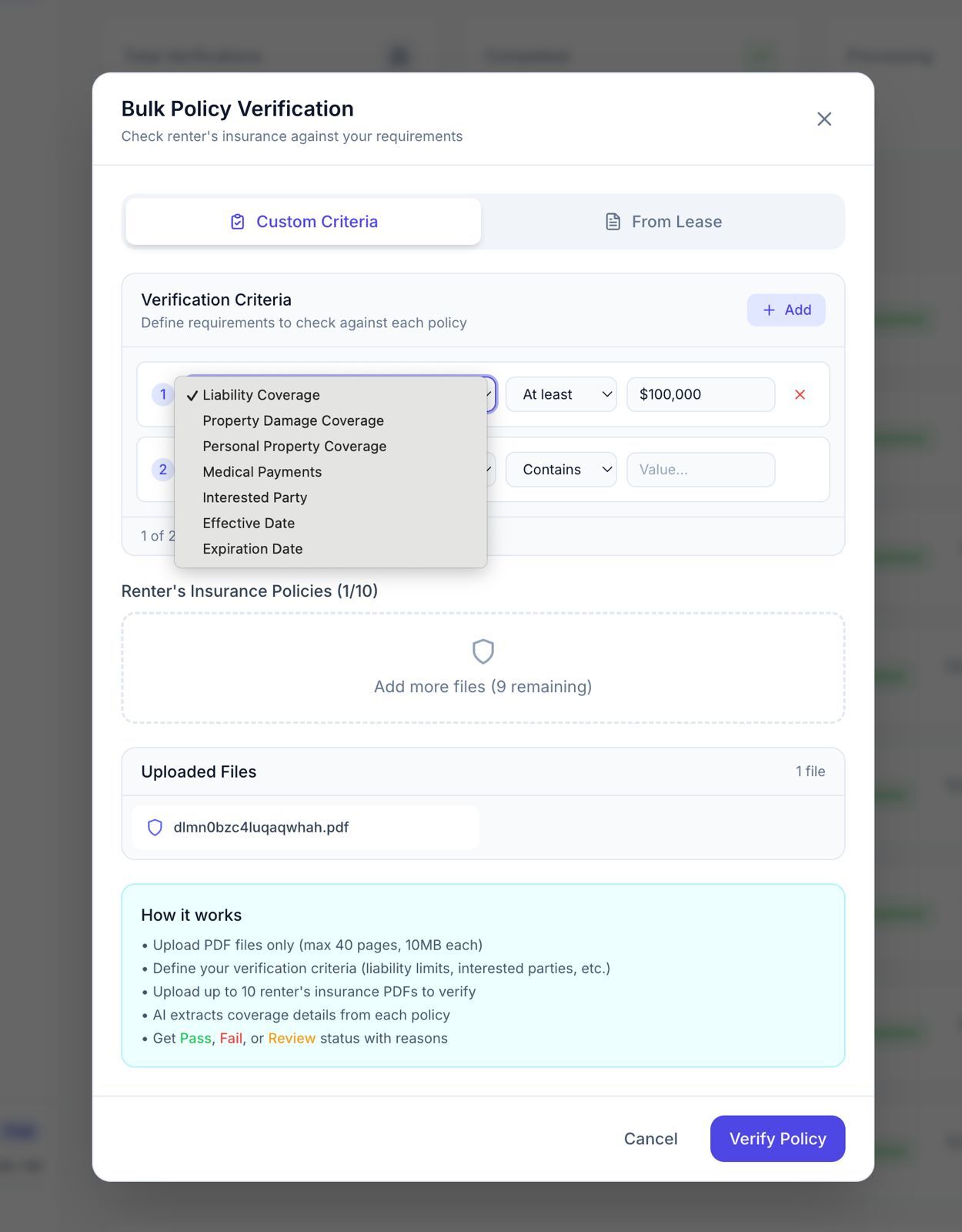Viewport: 962px width, 1232px height.
Task: Select the checked Liability Coverage option
Action: tap(261, 394)
